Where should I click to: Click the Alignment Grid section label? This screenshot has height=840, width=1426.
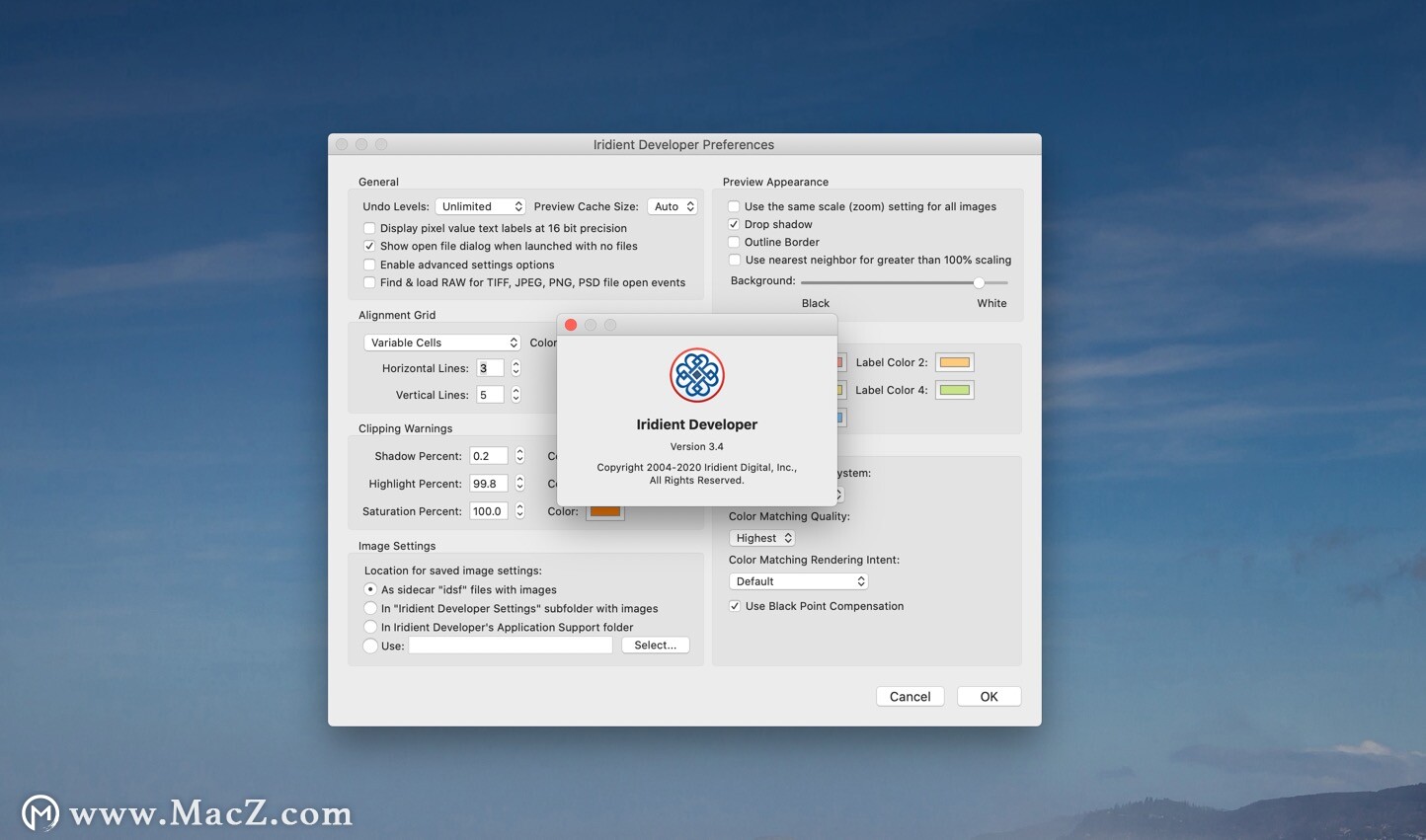click(x=397, y=315)
